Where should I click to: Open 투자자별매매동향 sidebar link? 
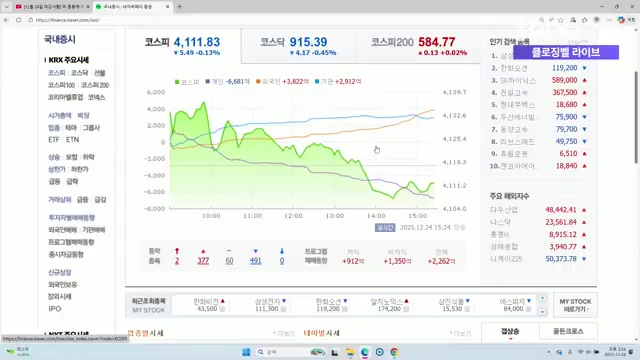71,218
